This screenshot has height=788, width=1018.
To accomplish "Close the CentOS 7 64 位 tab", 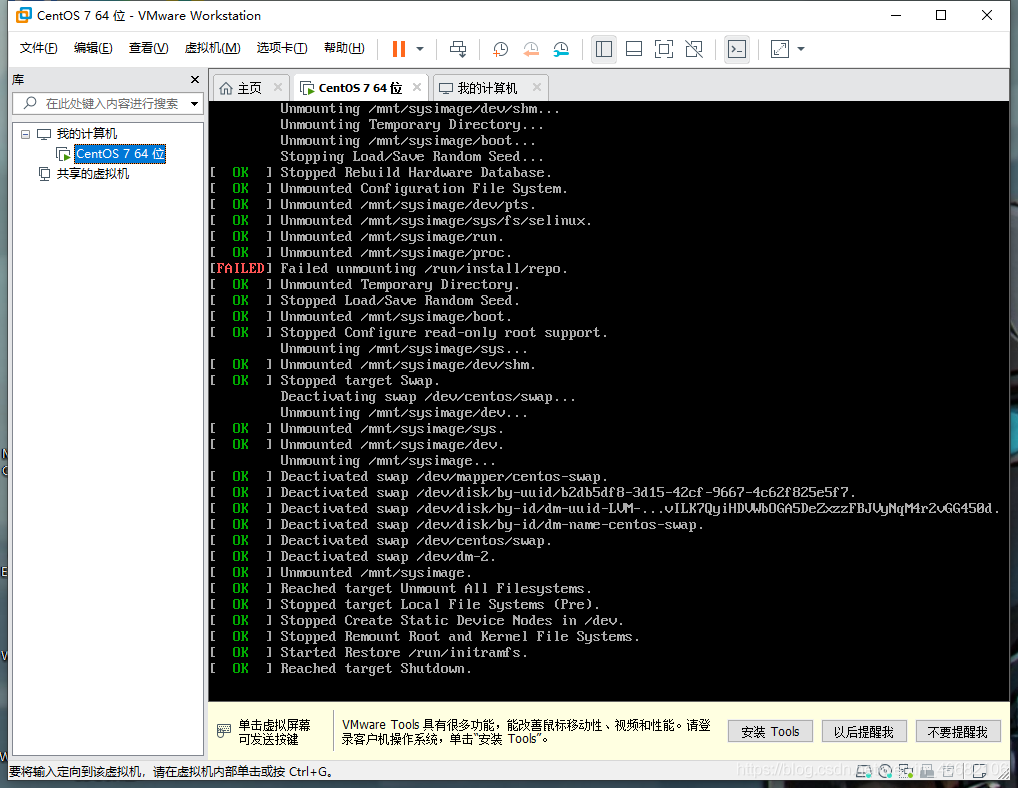I will [417, 87].
